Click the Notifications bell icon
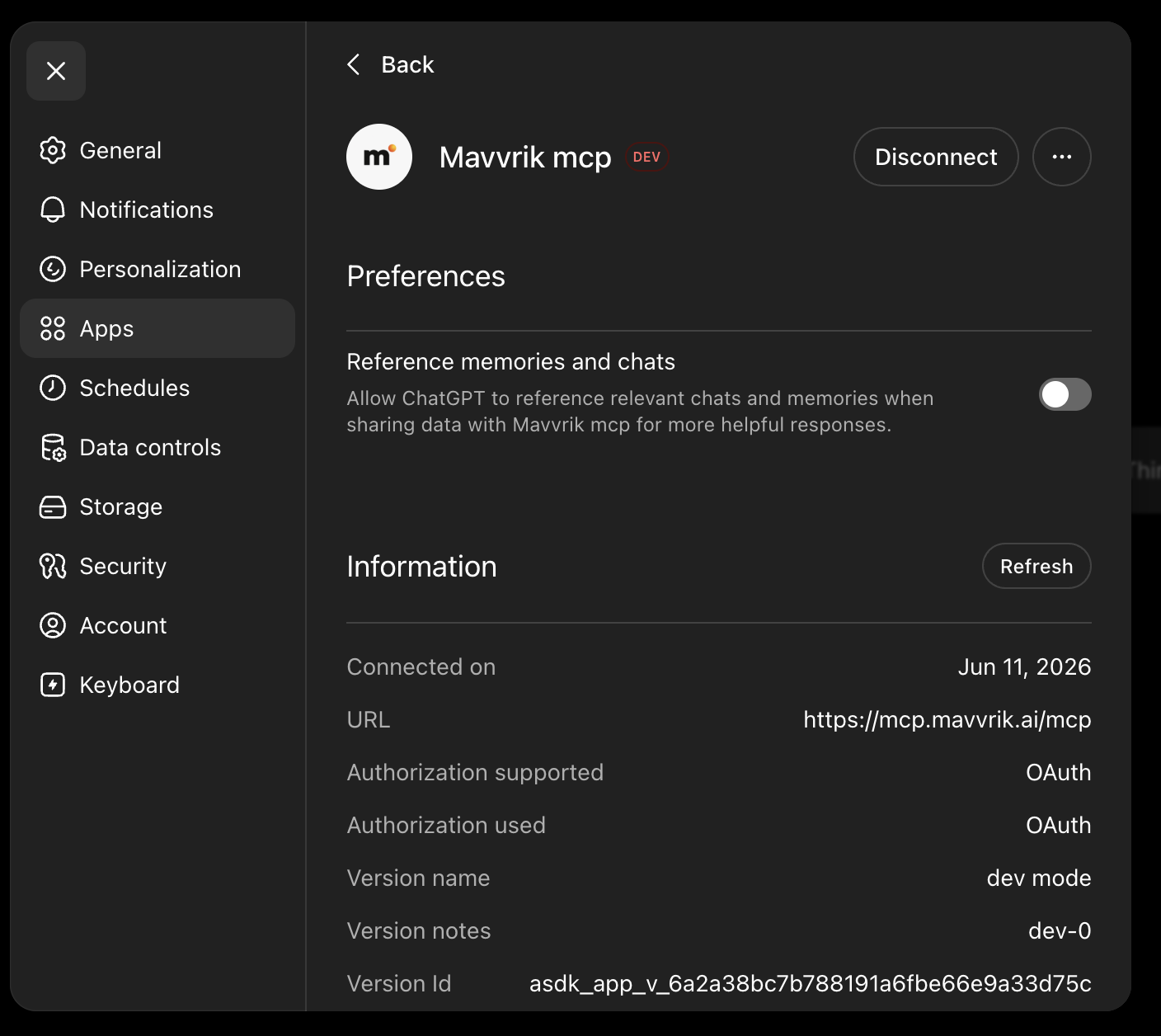Viewport: 1161px width, 1036px height. pos(53,210)
